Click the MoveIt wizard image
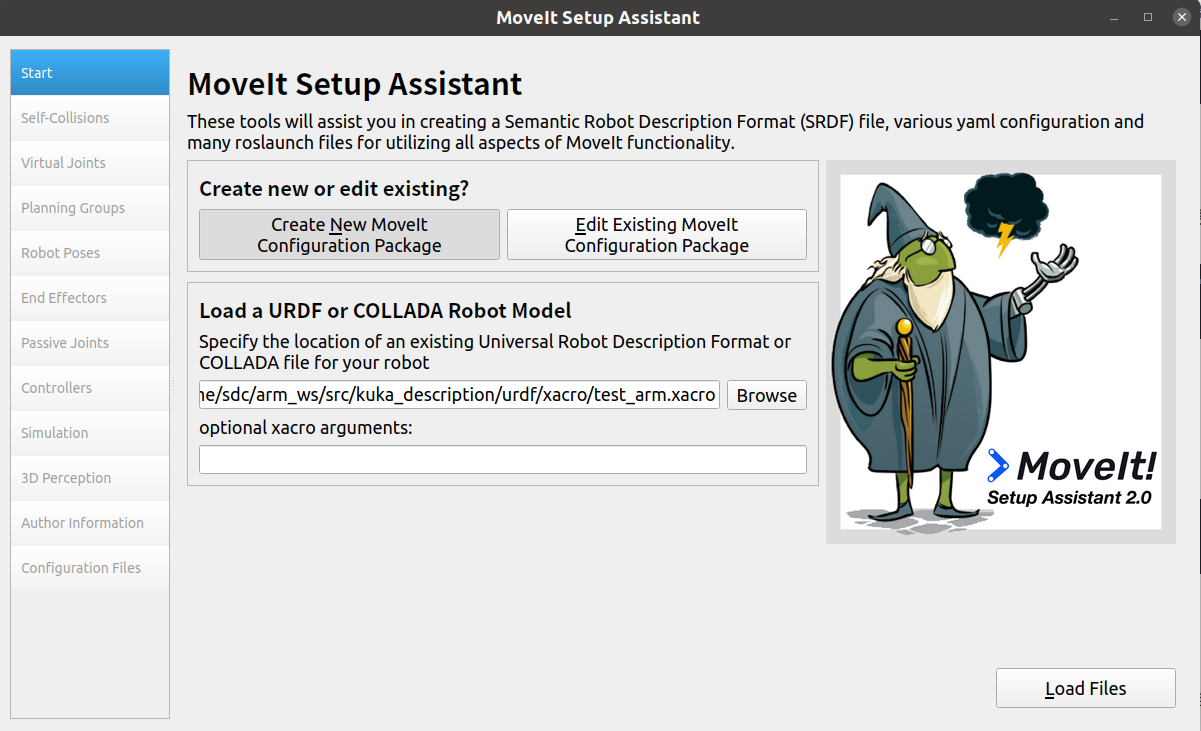The width and height of the screenshot is (1201, 731). 1001,352
